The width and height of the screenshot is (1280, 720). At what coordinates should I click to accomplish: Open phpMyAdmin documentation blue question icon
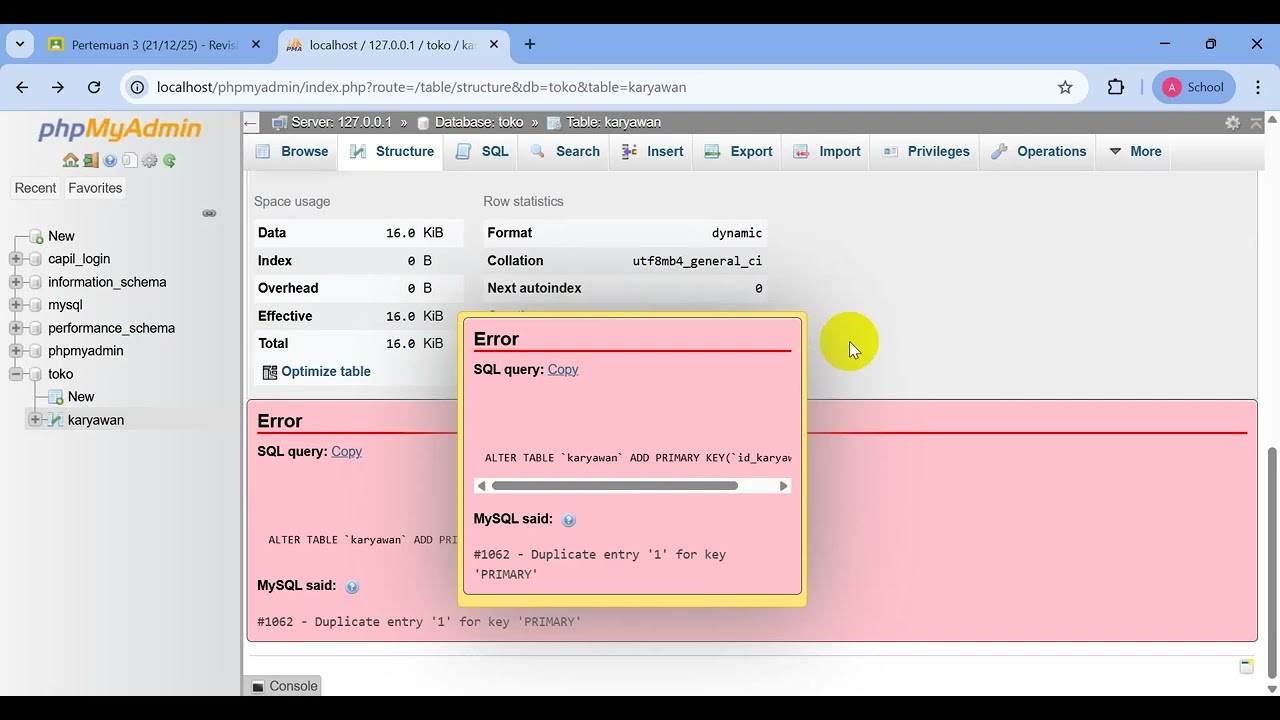pyautogui.click(x=110, y=160)
